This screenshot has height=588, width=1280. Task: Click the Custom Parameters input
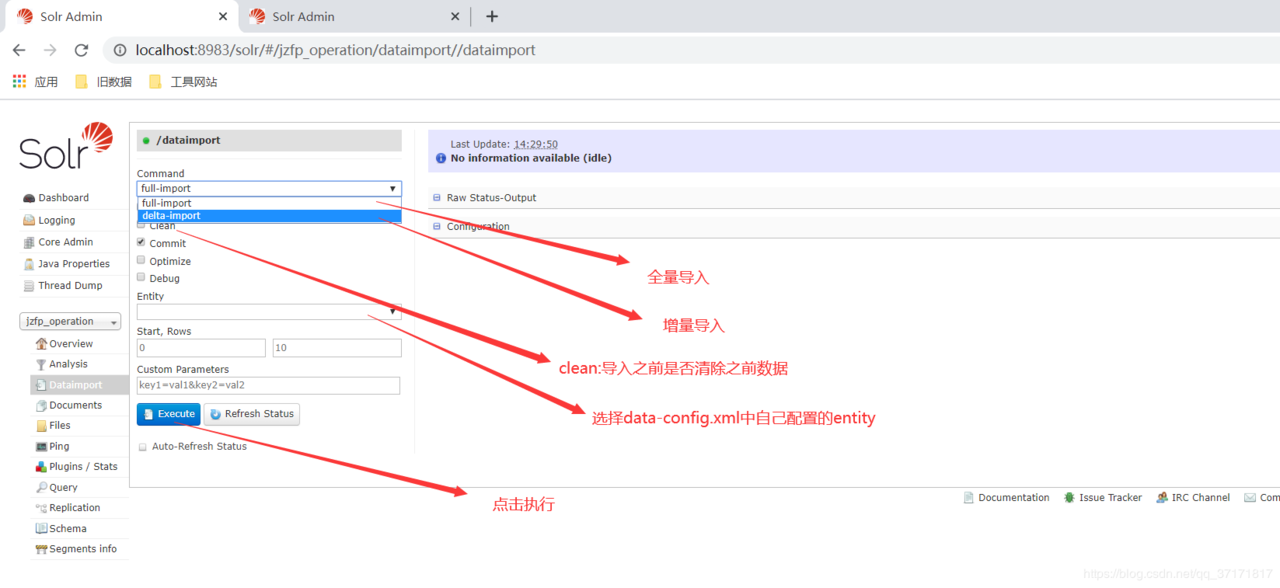(x=268, y=385)
